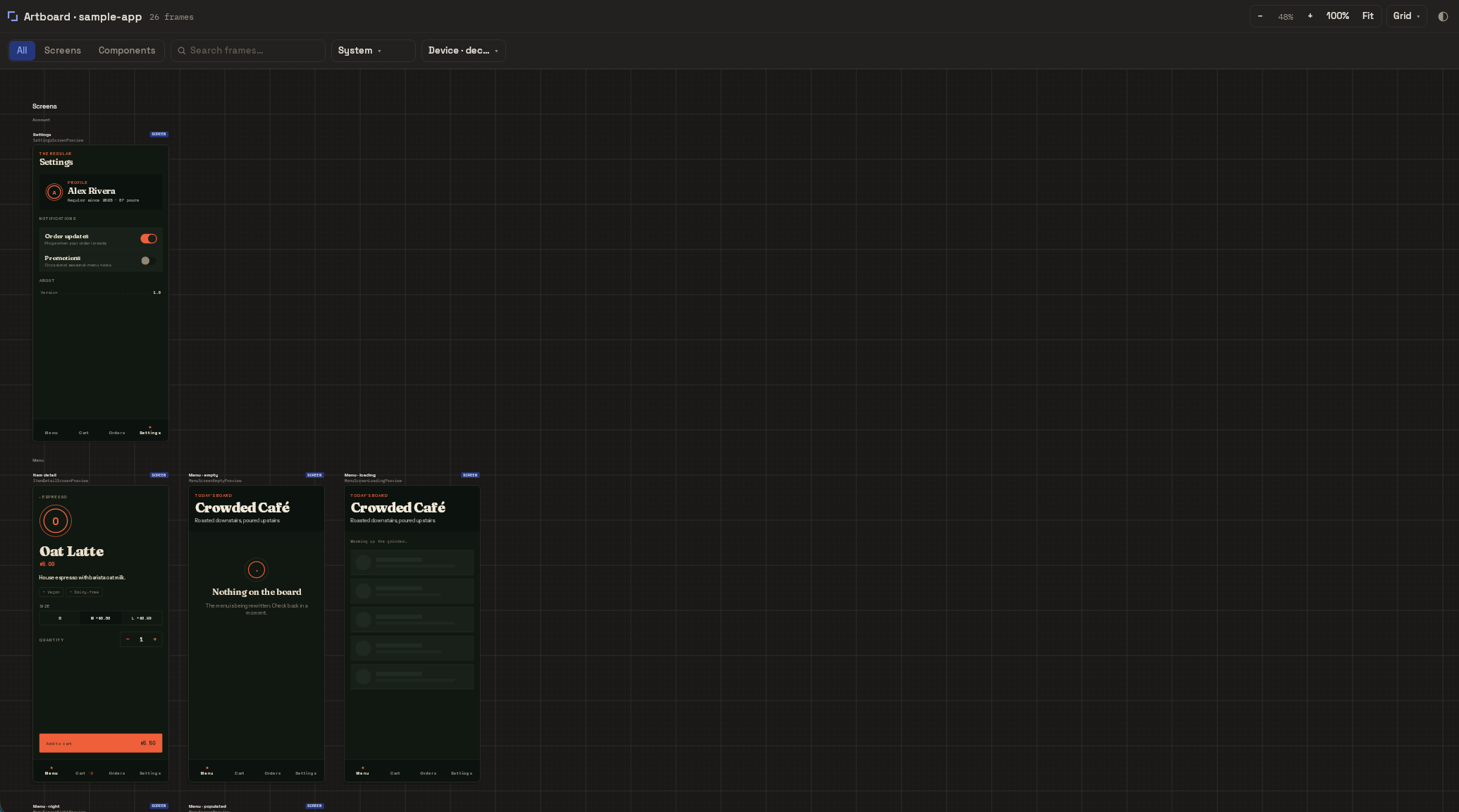Click the Dairy-free tag

85,592
